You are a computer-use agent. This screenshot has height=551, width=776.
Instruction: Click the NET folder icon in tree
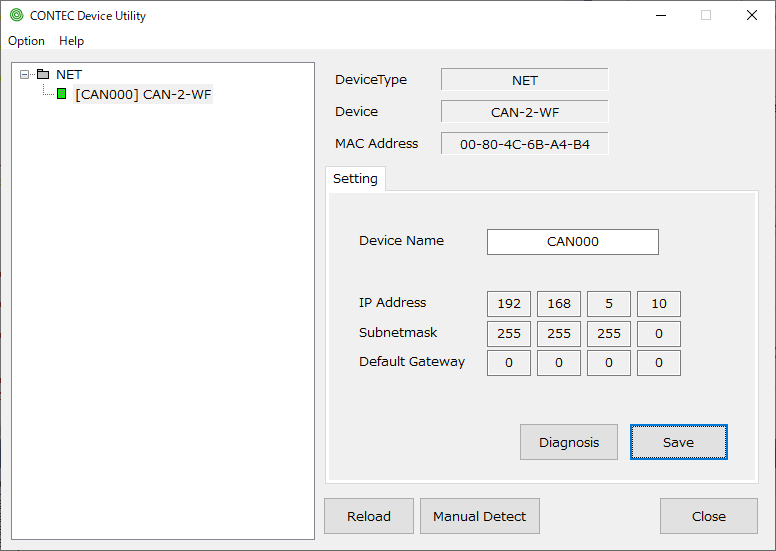coord(43,75)
